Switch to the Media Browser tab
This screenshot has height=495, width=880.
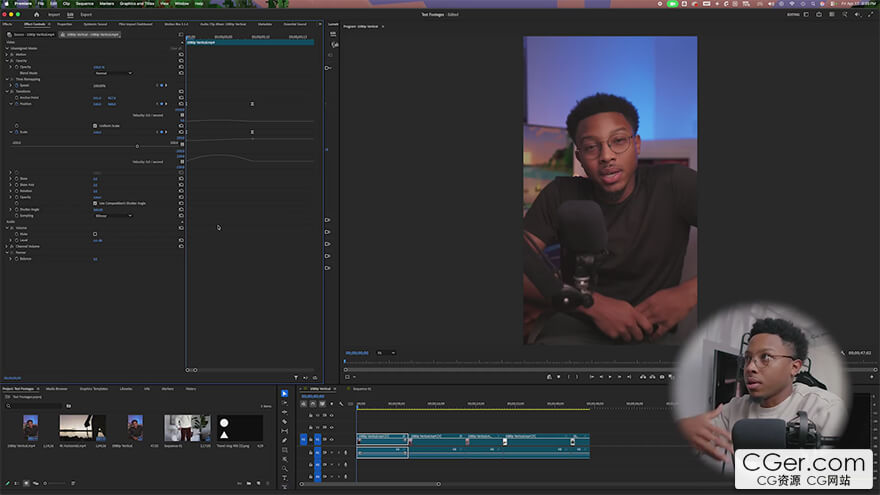(57, 388)
